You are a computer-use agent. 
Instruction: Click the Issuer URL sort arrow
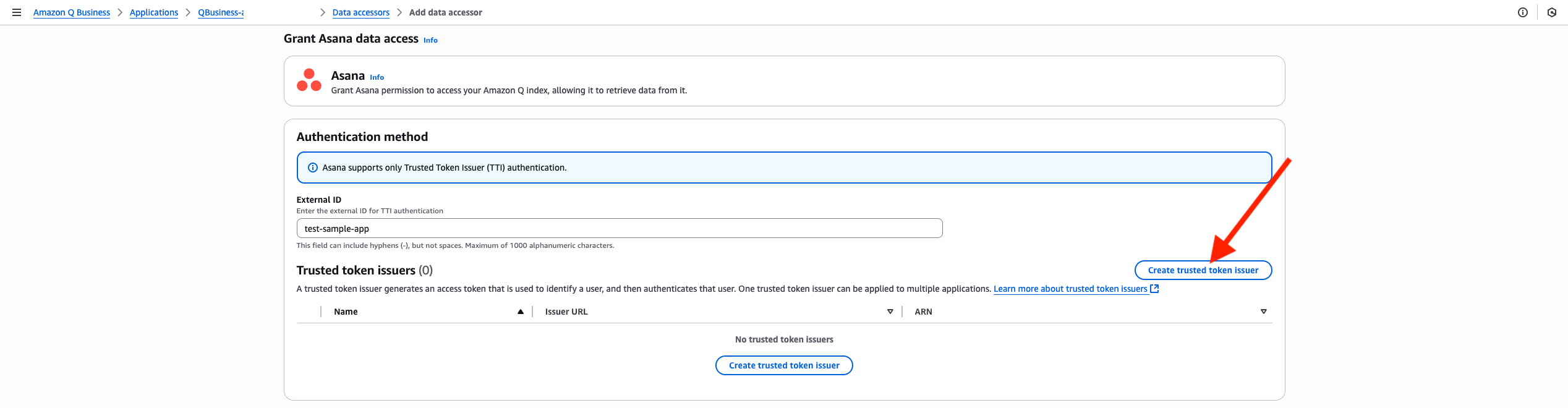click(890, 312)
